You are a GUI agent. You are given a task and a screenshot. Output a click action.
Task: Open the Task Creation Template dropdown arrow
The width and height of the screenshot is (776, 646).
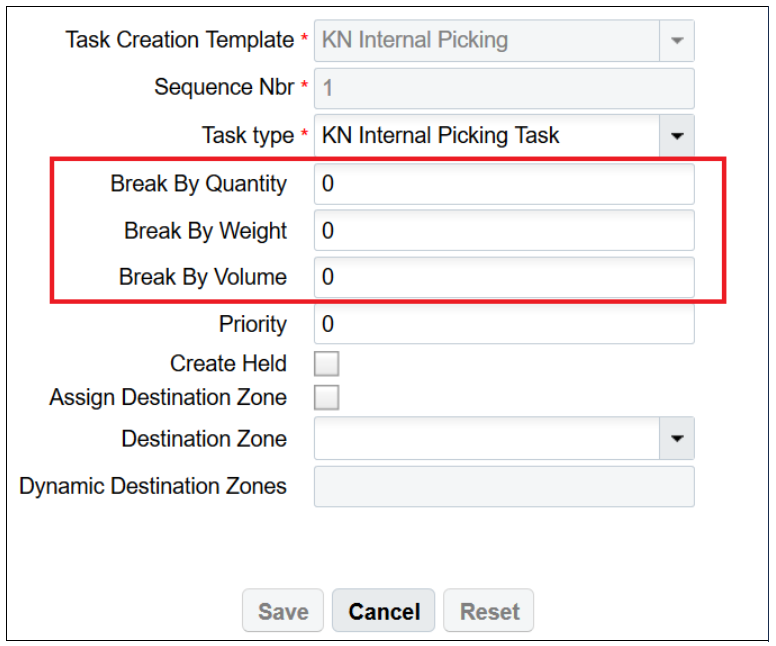pos(677,41)
